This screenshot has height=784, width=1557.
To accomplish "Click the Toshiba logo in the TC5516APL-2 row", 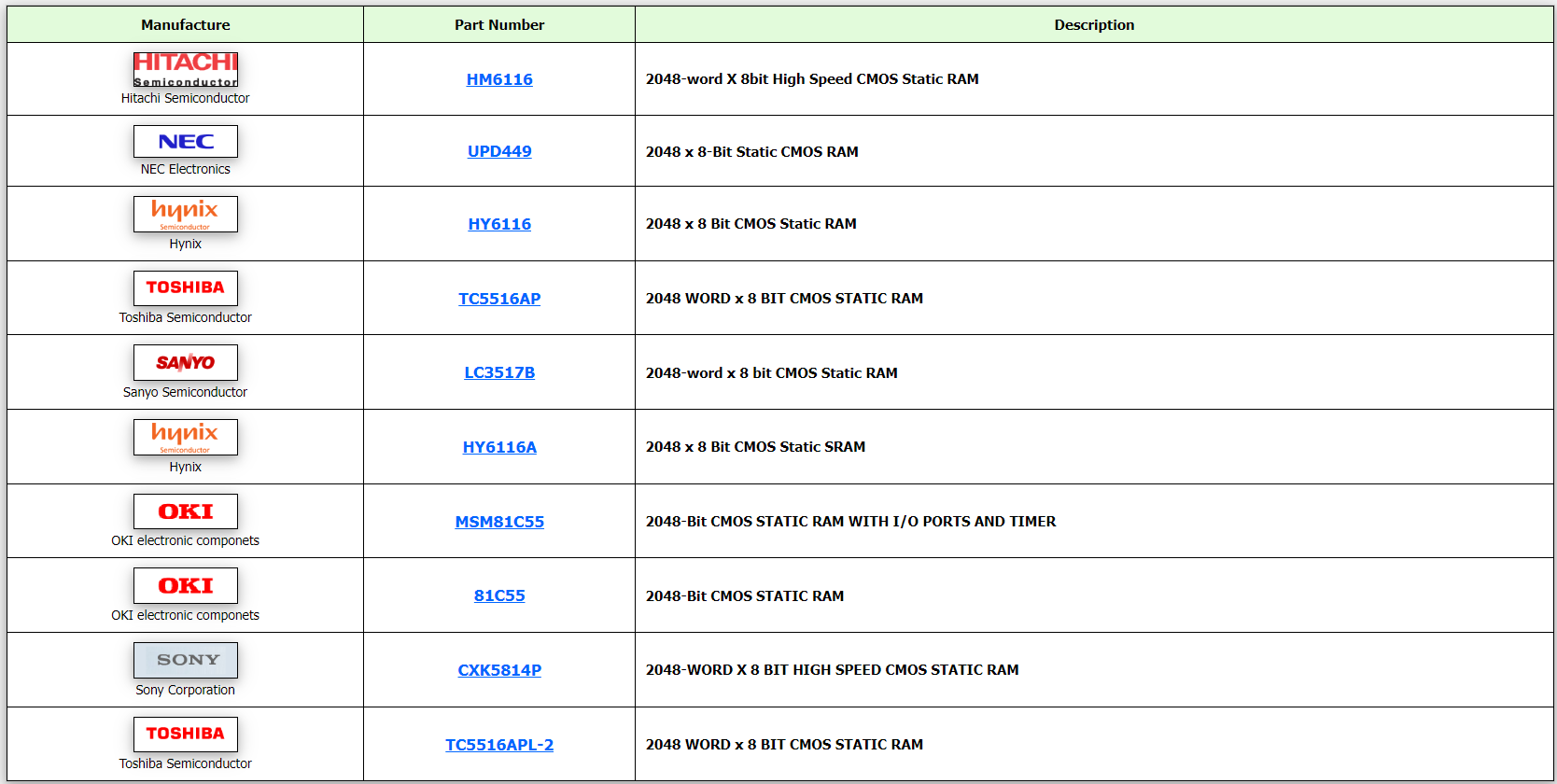I will [x=186, y=735].
